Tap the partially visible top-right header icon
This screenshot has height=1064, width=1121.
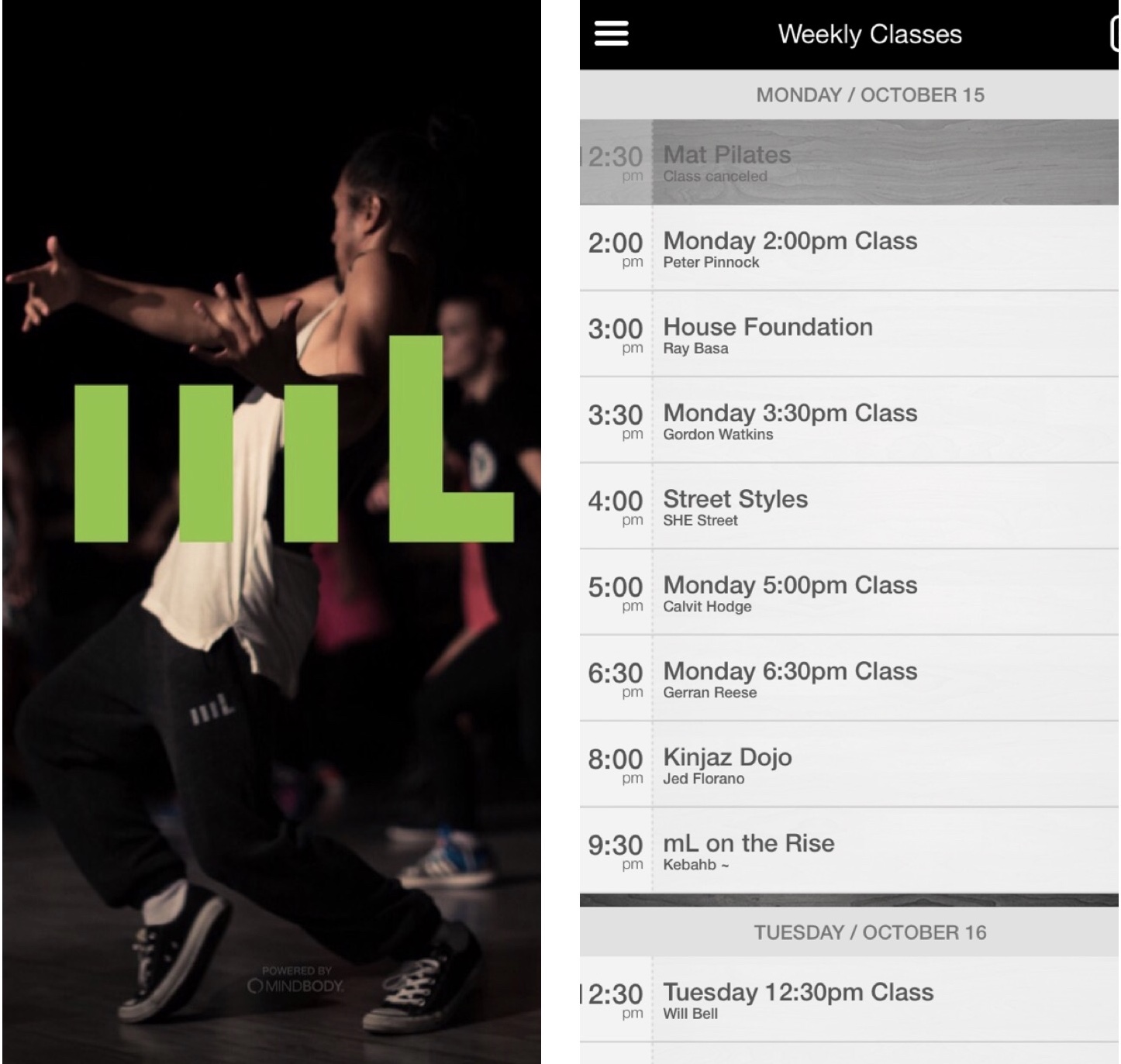coord(1114,35)
